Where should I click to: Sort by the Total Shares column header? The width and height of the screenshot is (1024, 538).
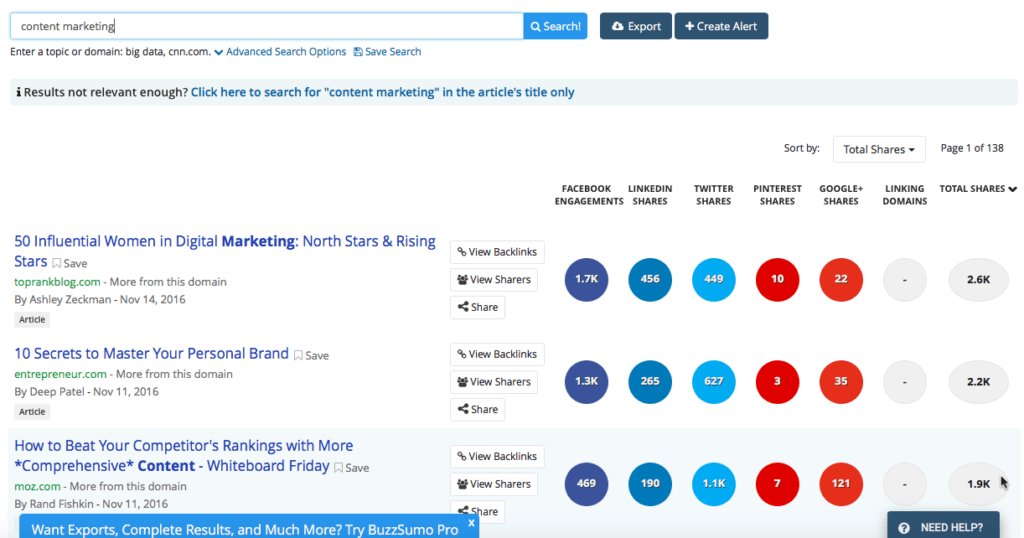pyautogui.click(x=978, y=189)
